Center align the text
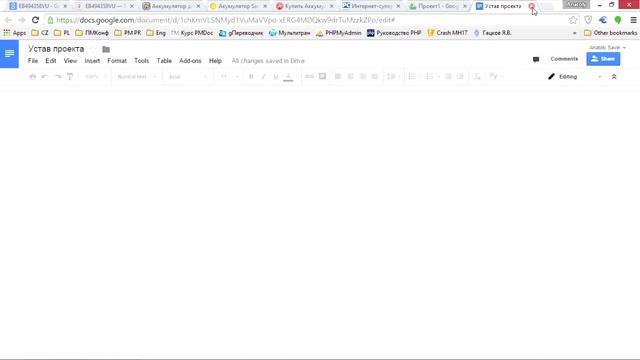This screenshot has width=640, height=360. coord(350,77)
